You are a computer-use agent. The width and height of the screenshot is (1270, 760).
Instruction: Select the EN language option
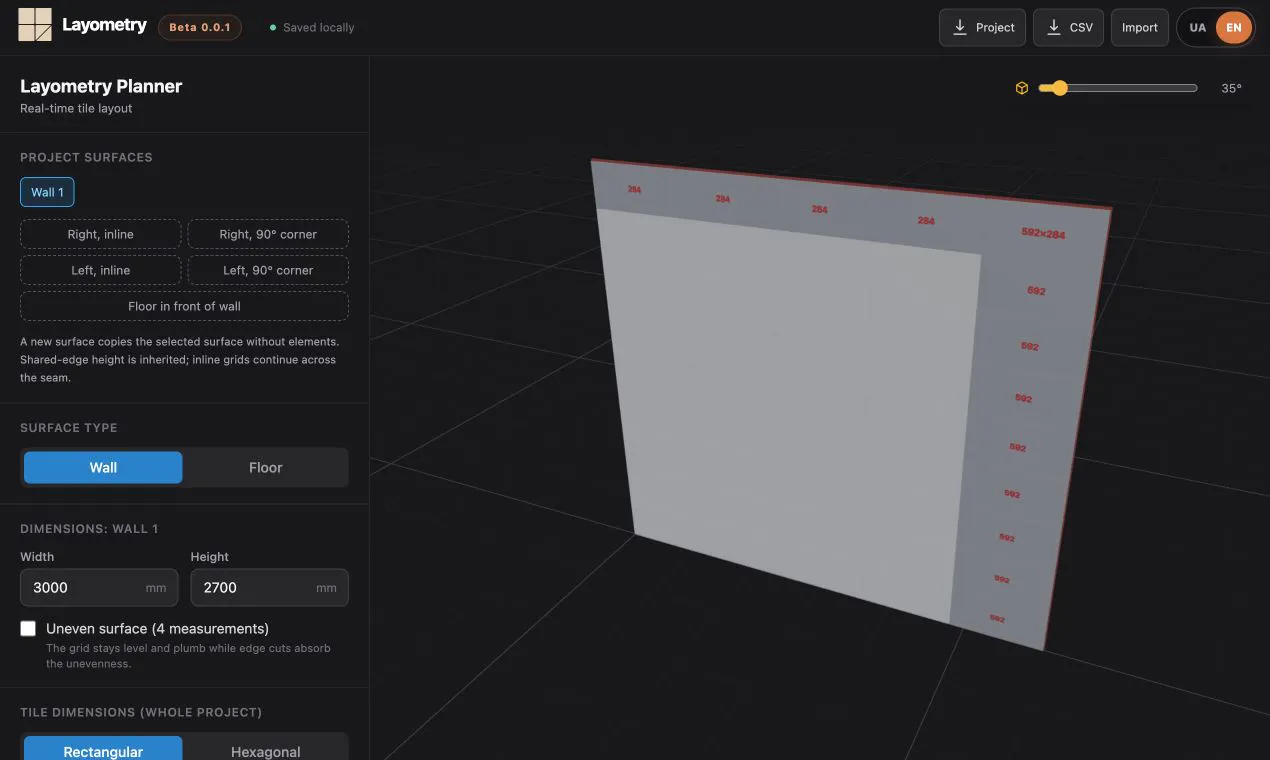tap(1234, 27)
